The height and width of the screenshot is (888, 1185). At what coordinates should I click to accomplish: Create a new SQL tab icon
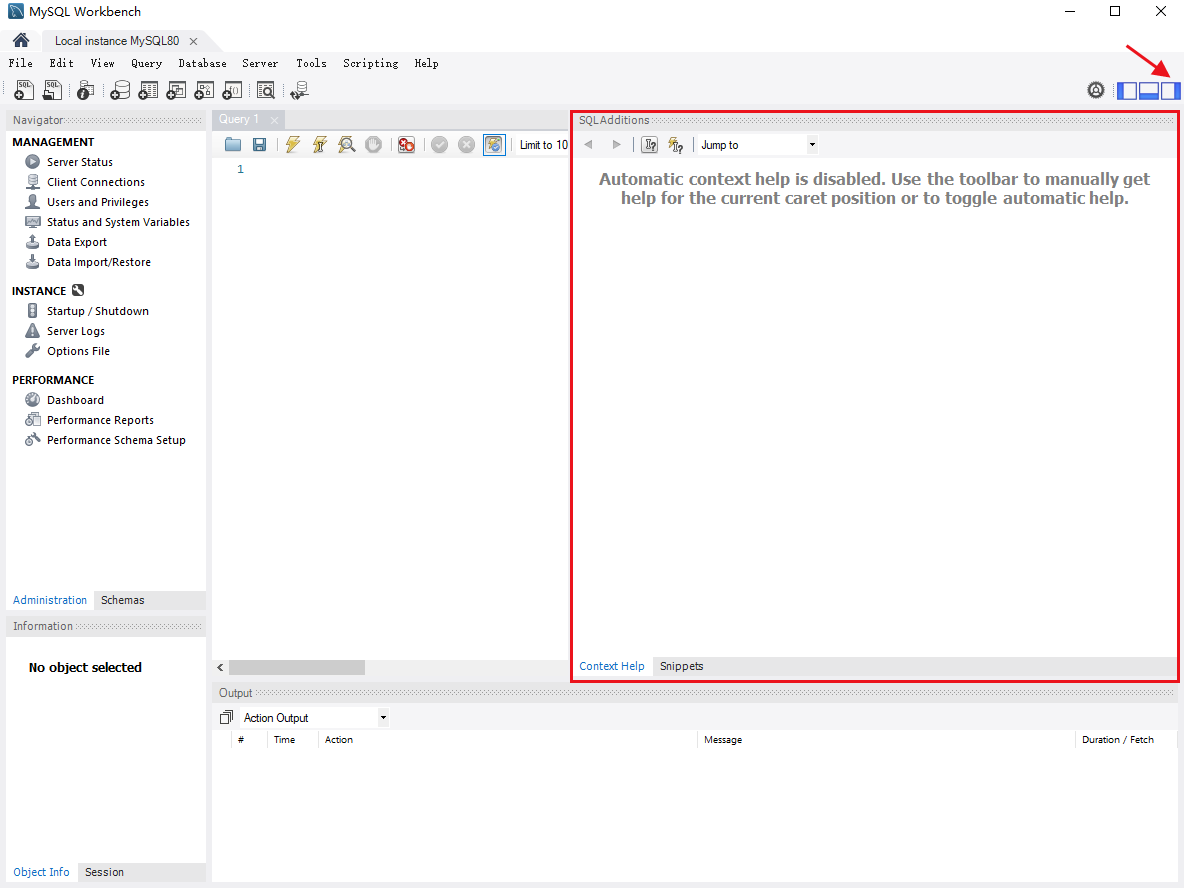pos(23,91)
